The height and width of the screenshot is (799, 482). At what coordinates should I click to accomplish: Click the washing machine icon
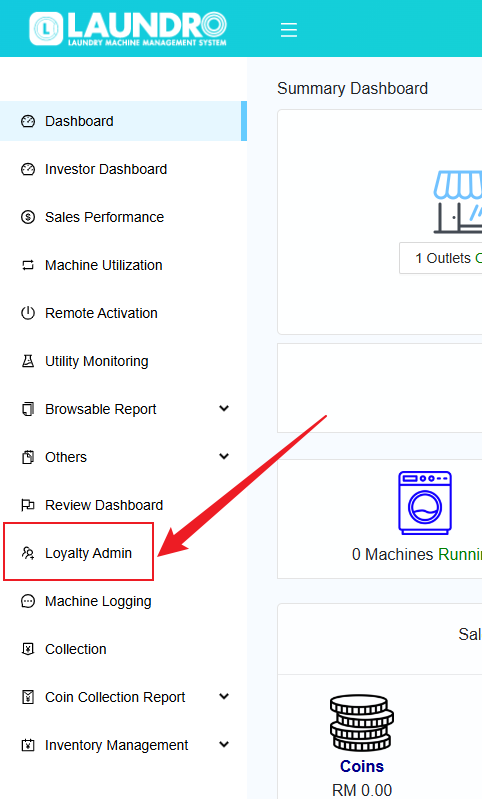[x=425, y=503]
